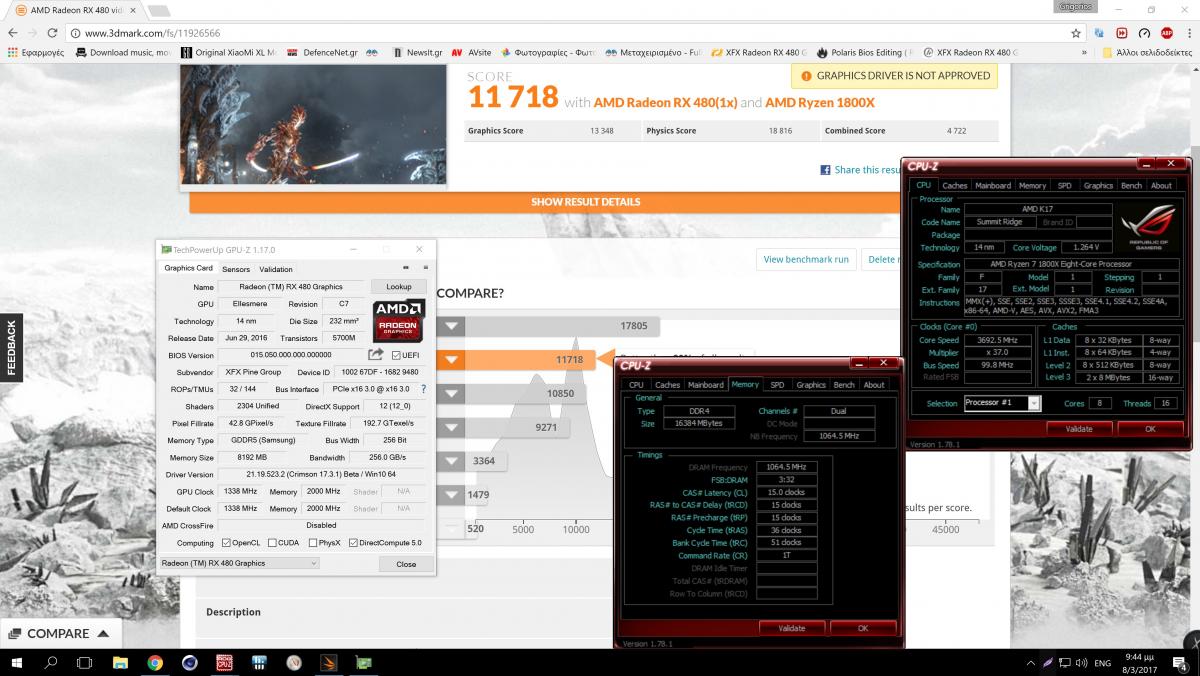This screenshot has height=676, width=1200.
Task: Open the ABP extension icon
Action: point(1166,32)
